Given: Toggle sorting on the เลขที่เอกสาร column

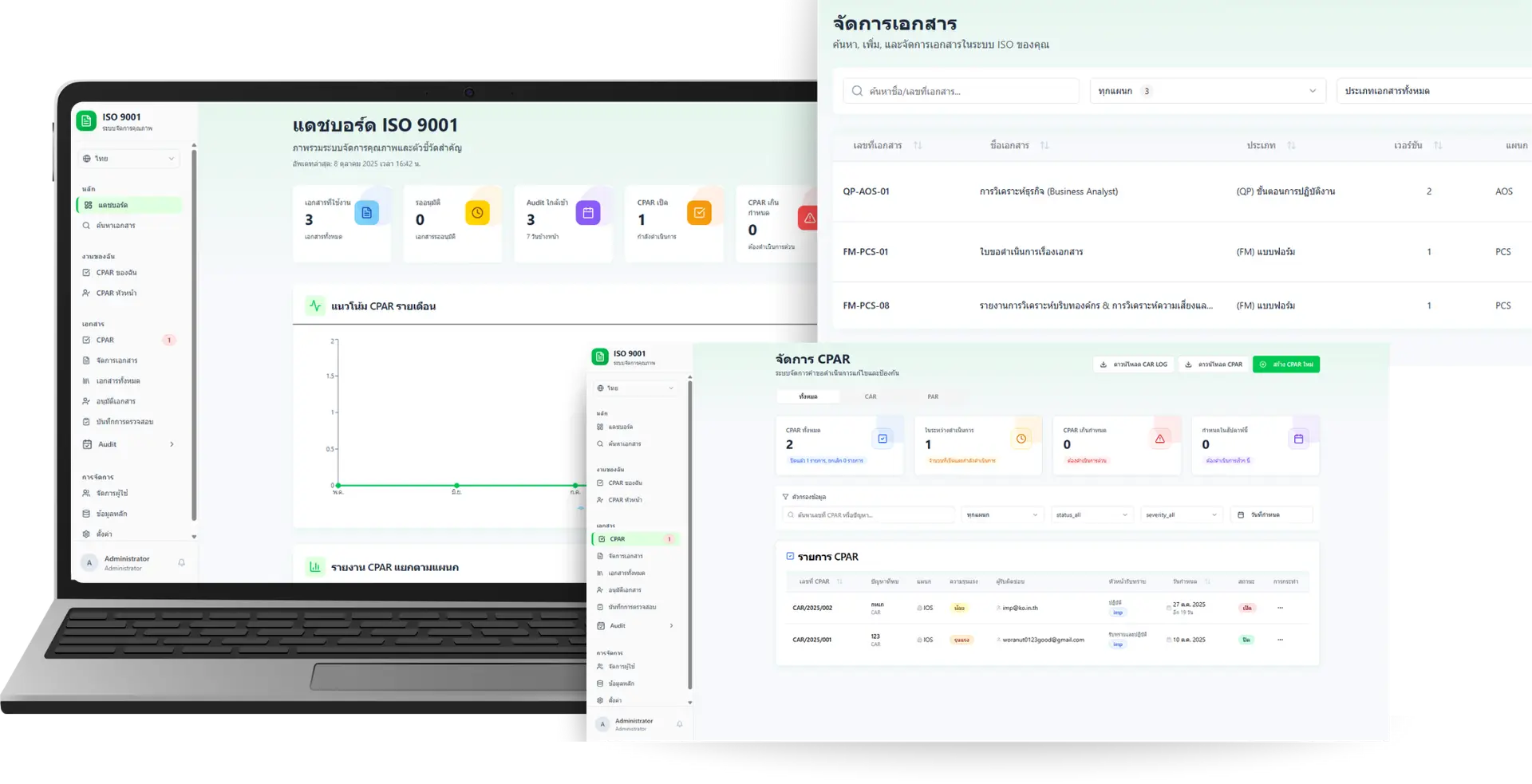Looking at the screenshot, I should click(918, 145).
